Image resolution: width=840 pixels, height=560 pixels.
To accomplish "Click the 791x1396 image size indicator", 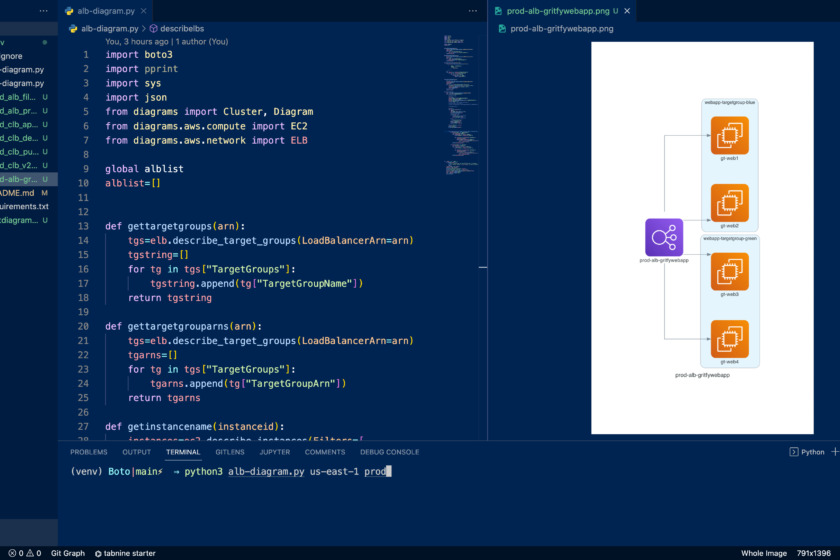I will click(x=814, y=553).
